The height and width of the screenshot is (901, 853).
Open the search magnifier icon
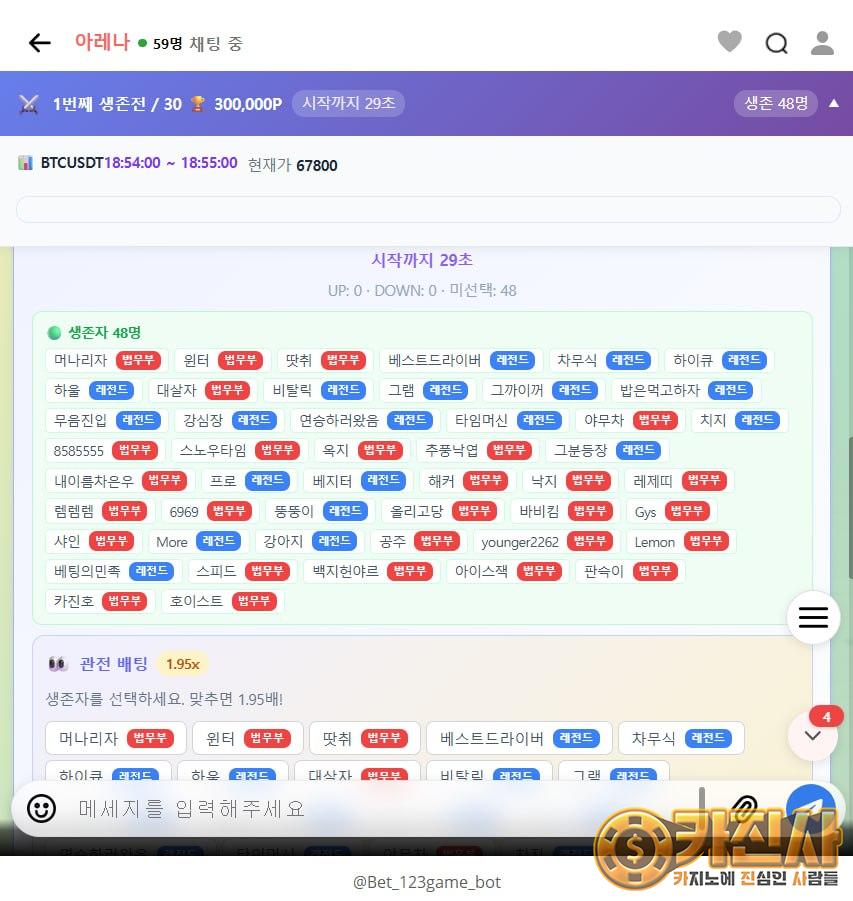(x=776, y=43)
